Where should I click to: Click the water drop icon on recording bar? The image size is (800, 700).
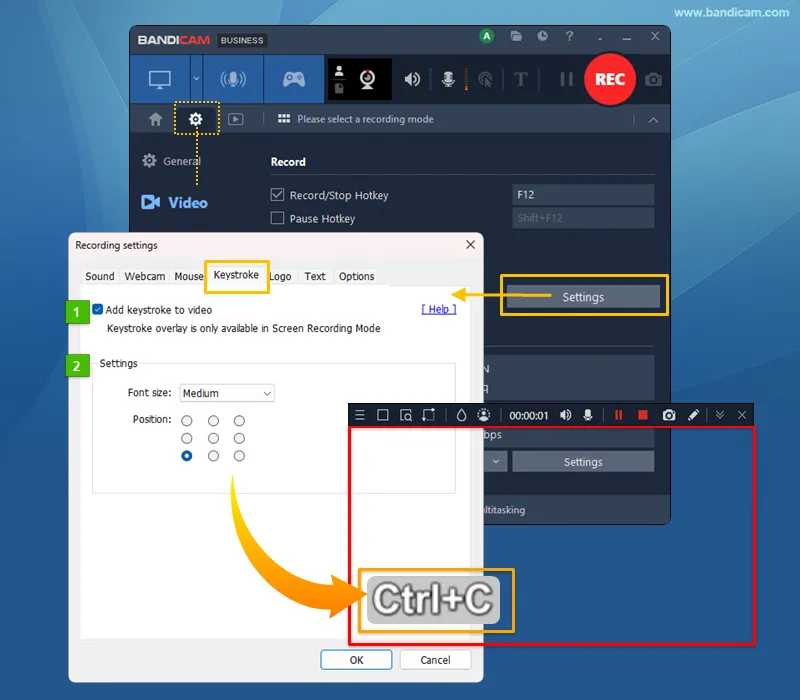tap(461, 415)
